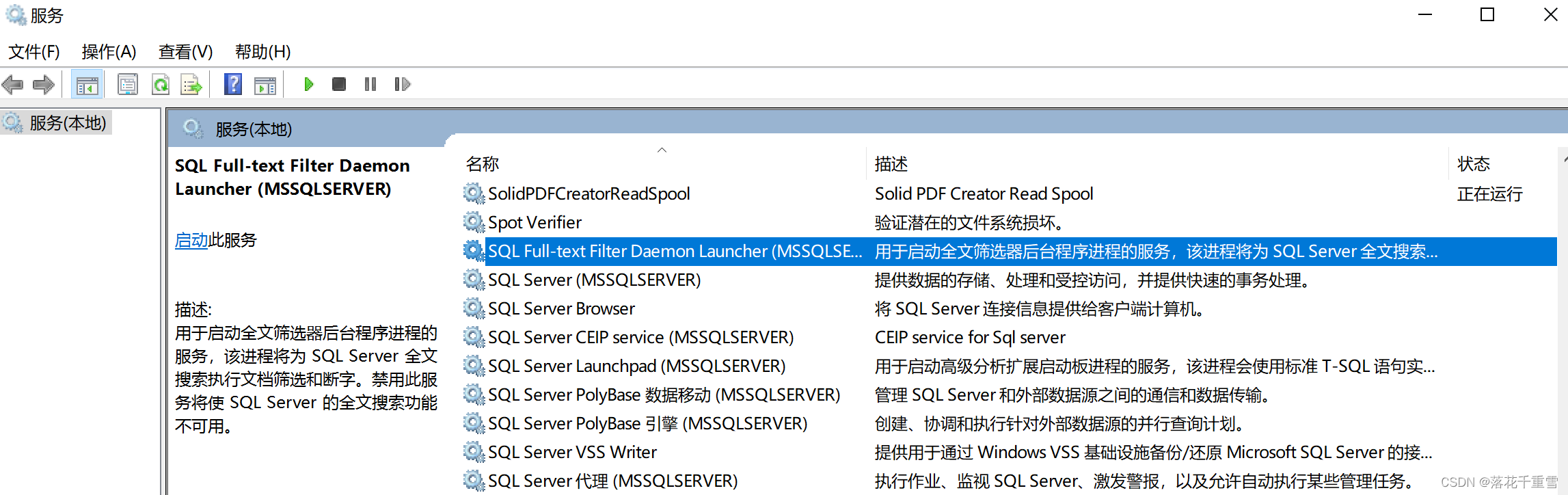Click the gear icon of SQL Server (MSSQLSERVER)
1568x495 pixels.
pyautogui.click(x=474, y=280)
